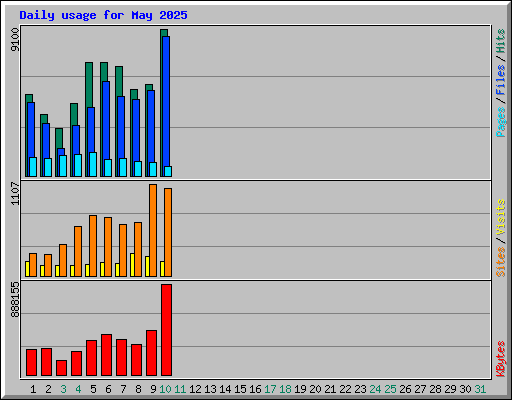Click green day label 17 on x-axis
This screenshot has width=512, height=400.
(x=270, y=389)
